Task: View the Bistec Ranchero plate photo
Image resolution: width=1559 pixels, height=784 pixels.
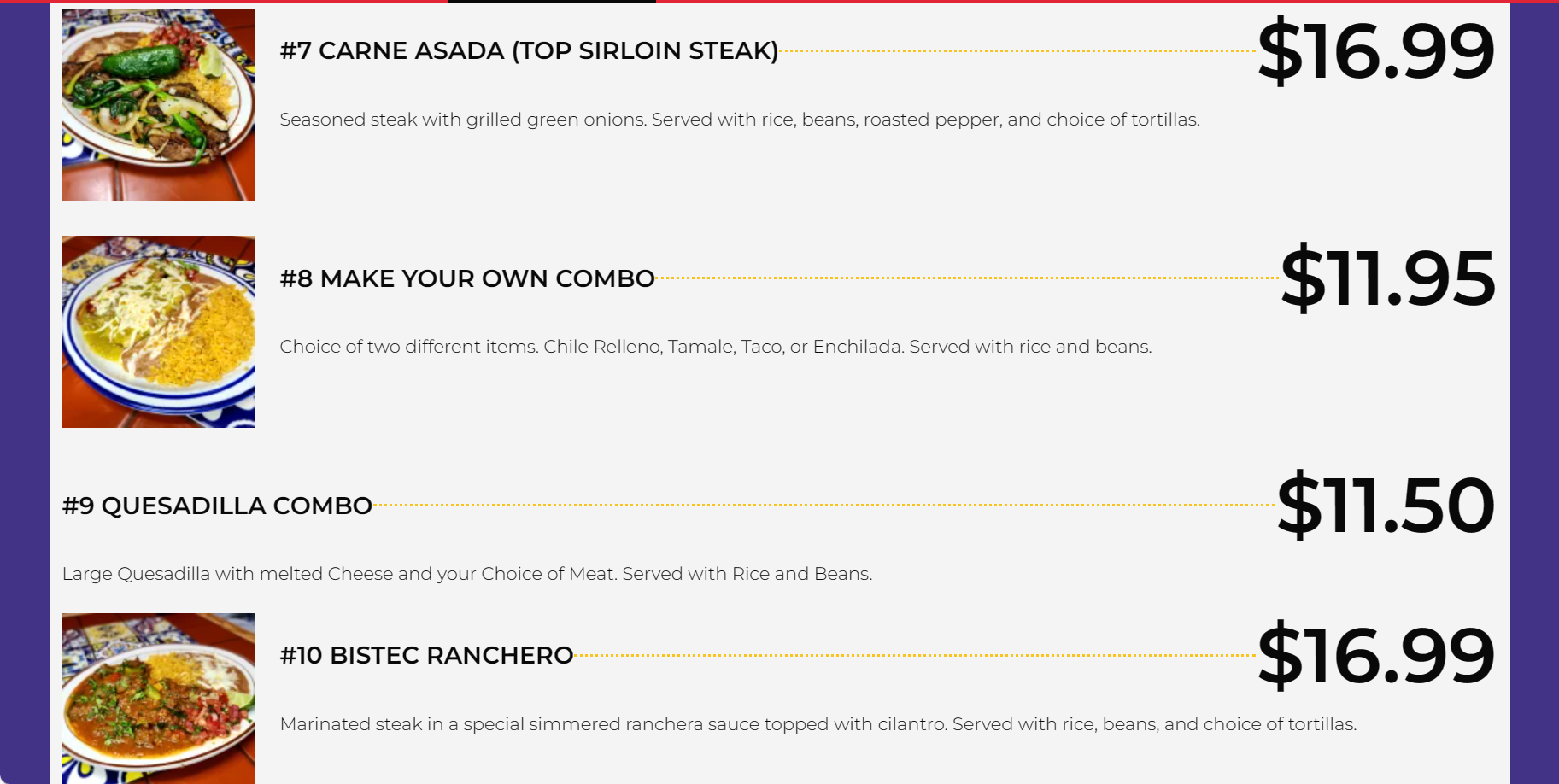Action: click(x=158, y=697)
